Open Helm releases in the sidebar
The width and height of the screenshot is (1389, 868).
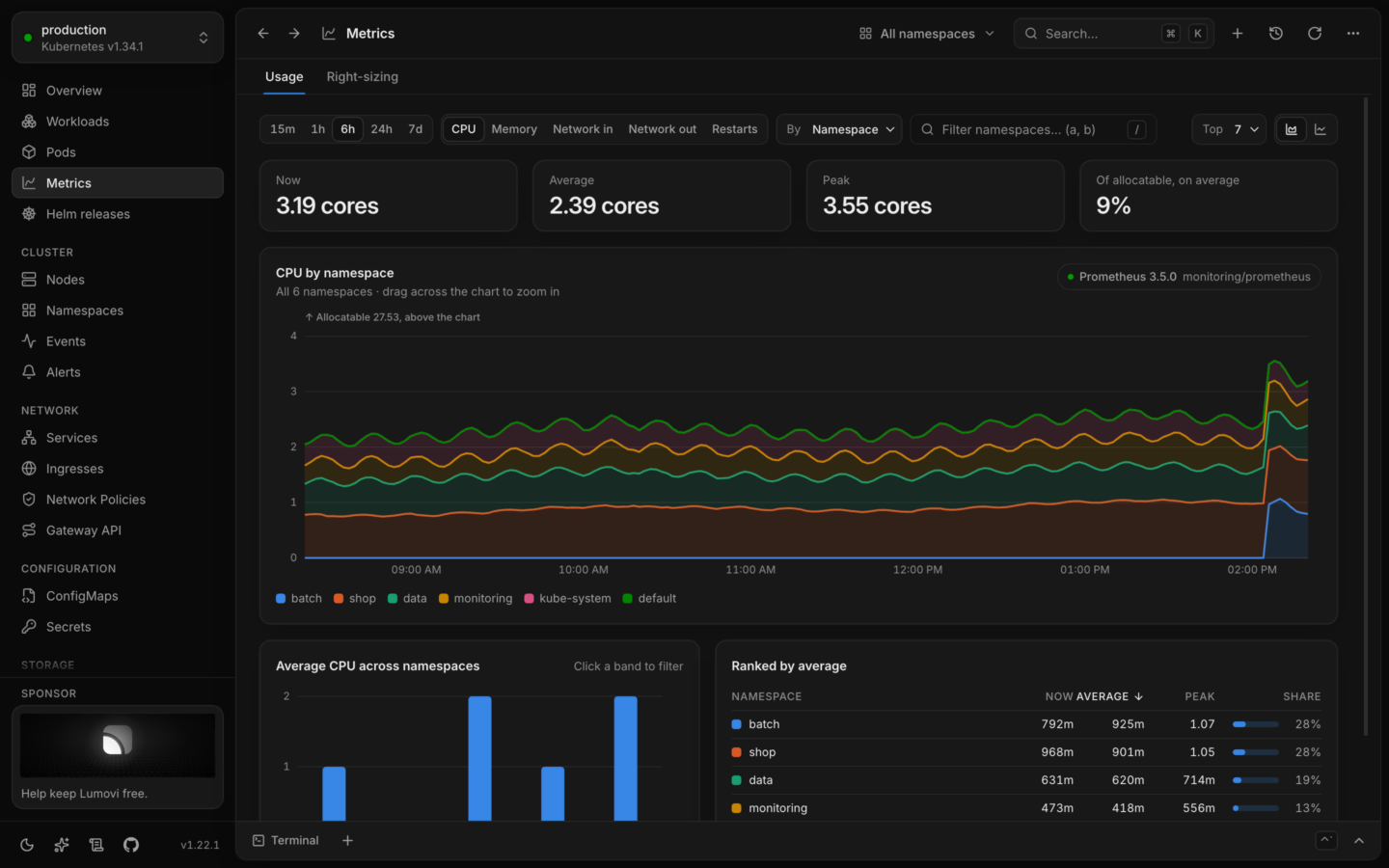pyautogui.click(x=118, y=214)
